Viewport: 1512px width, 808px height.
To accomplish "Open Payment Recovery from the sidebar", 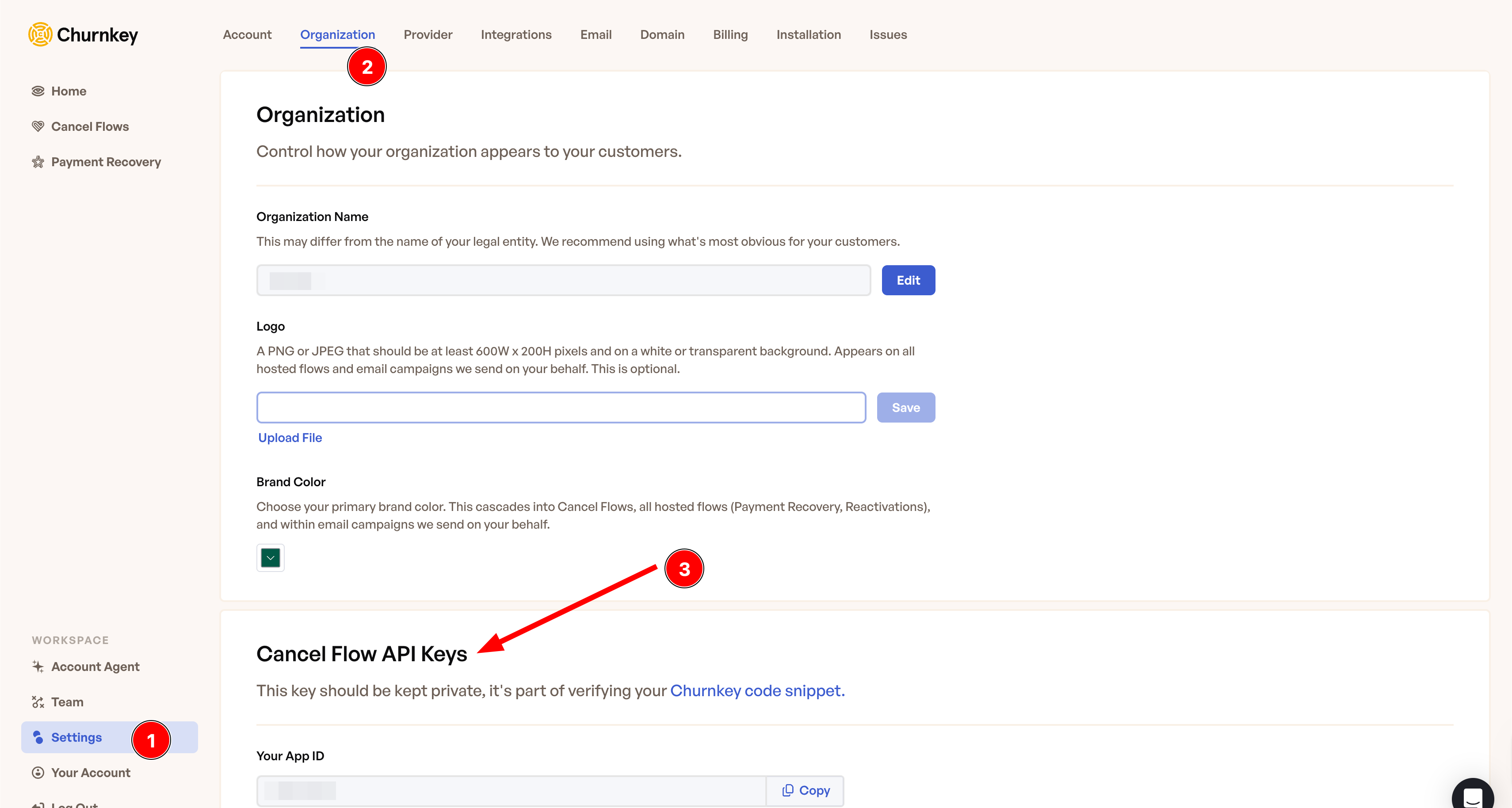I will [x=106, y=162].
